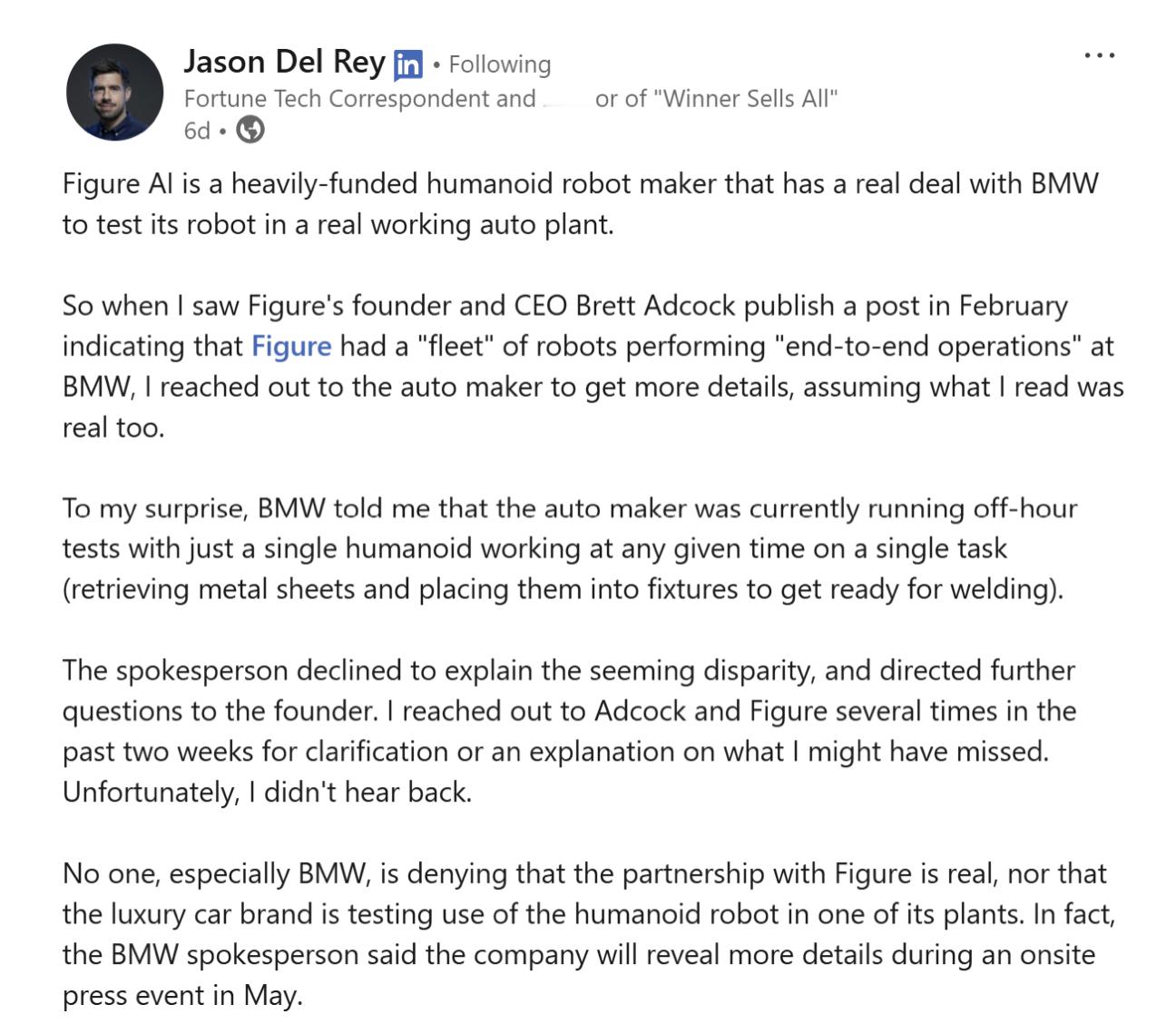Screen dimensions: 1176x1024
Task: Click the parenthetical about retrieving metal sheets
Action: 563,589
